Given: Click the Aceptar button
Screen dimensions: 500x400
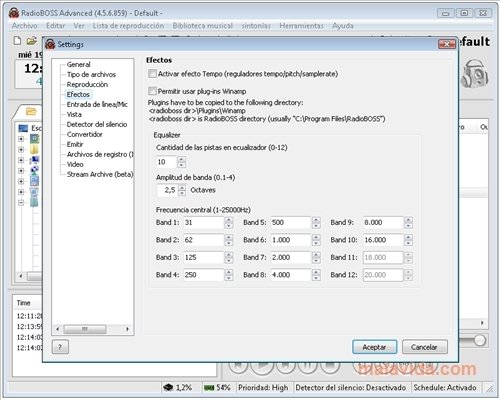Looking at the screenshot, I should [x=374, y=347].
